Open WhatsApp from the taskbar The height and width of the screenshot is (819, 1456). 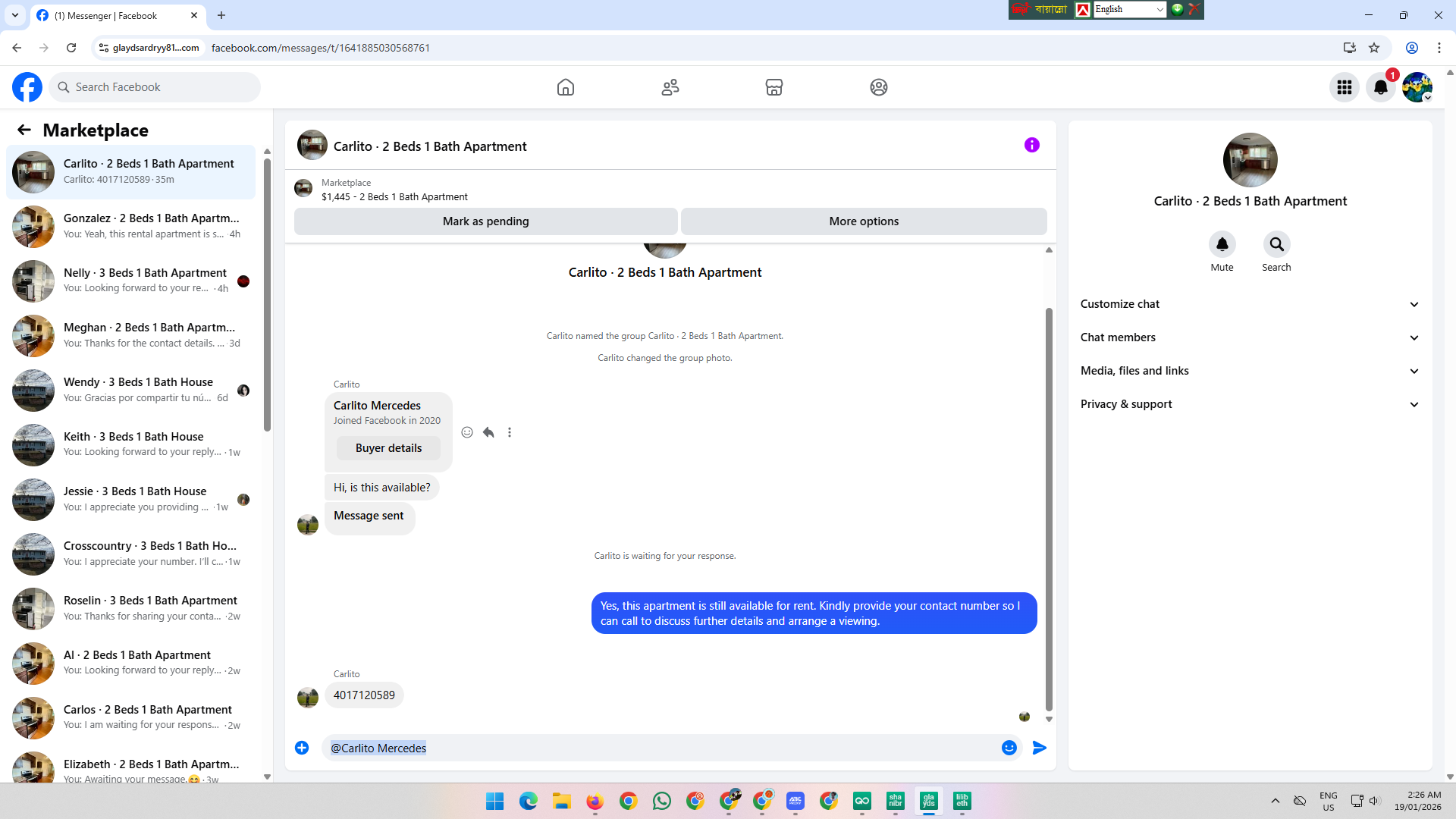point(662,801)
